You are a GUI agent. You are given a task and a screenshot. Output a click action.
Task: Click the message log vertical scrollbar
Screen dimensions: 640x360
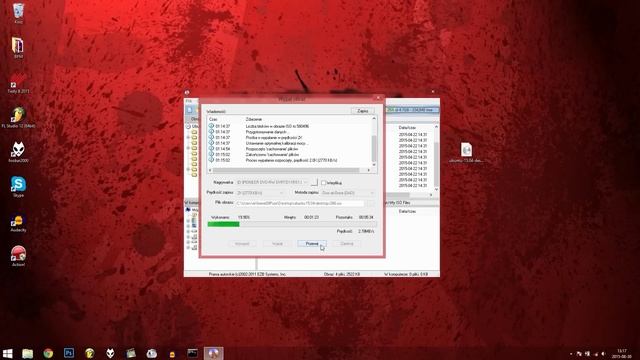[374, 141]
